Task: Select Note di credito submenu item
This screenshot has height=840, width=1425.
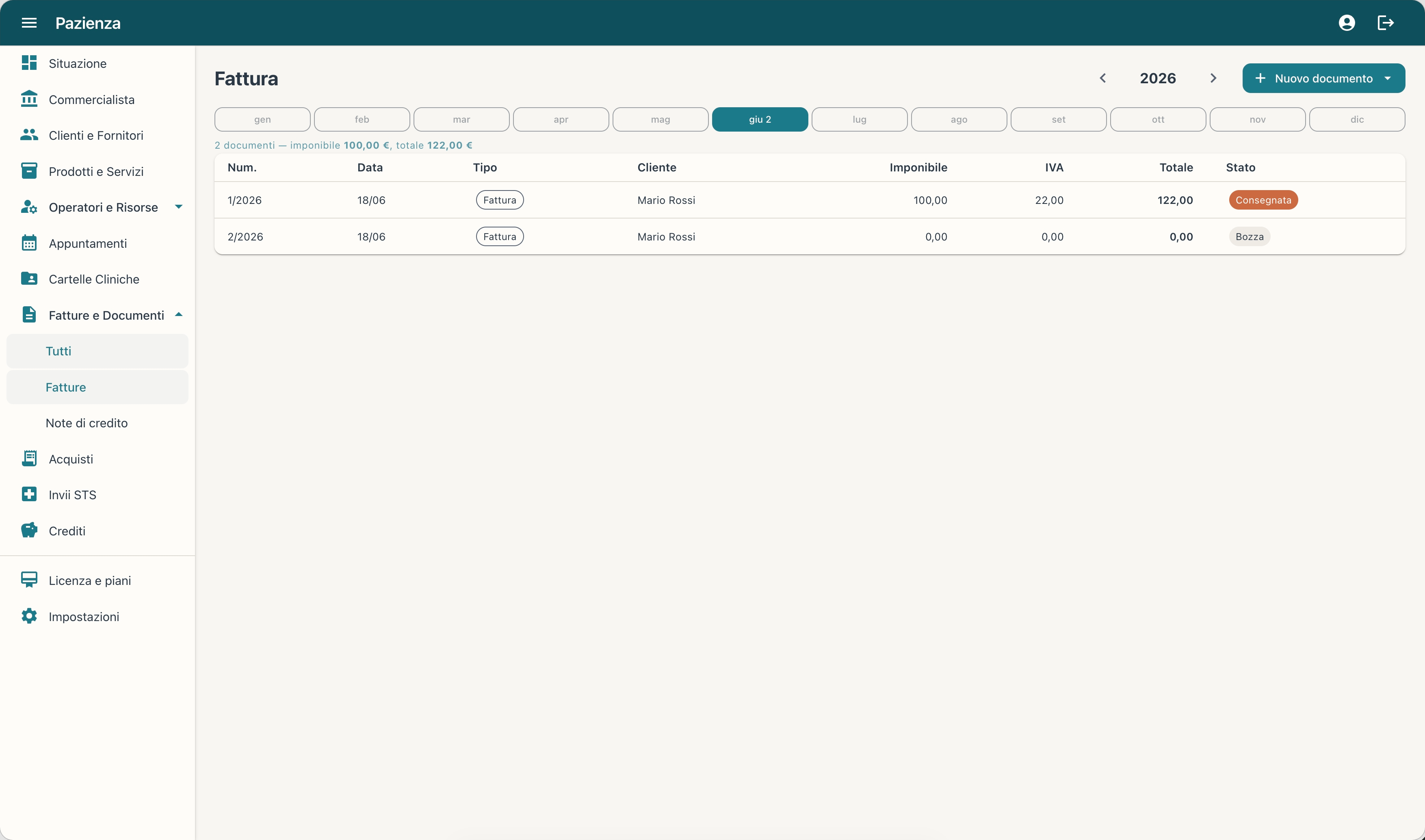Action: click(x=97, y=423)
